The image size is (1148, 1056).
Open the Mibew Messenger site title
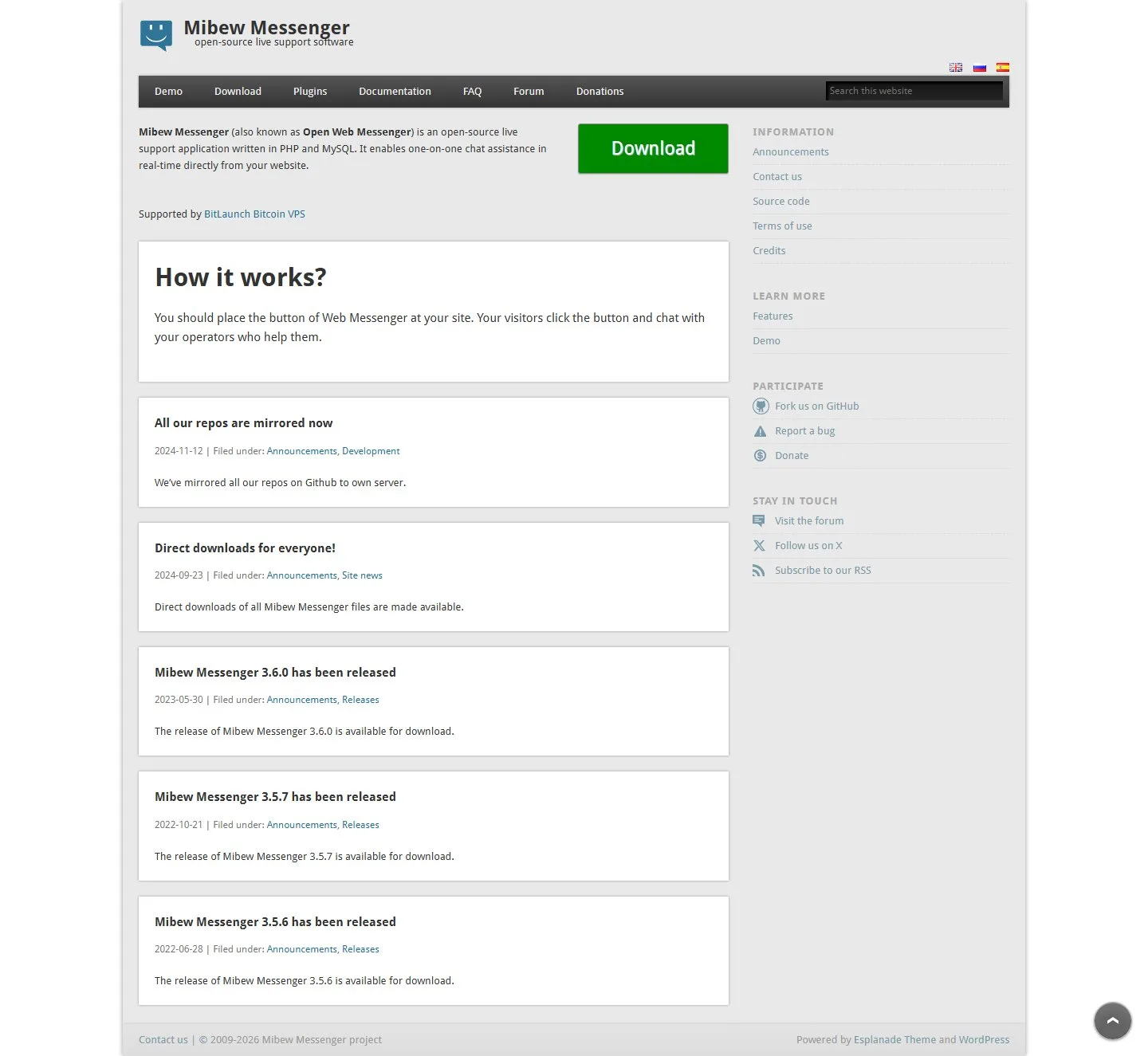coord(266,28)
